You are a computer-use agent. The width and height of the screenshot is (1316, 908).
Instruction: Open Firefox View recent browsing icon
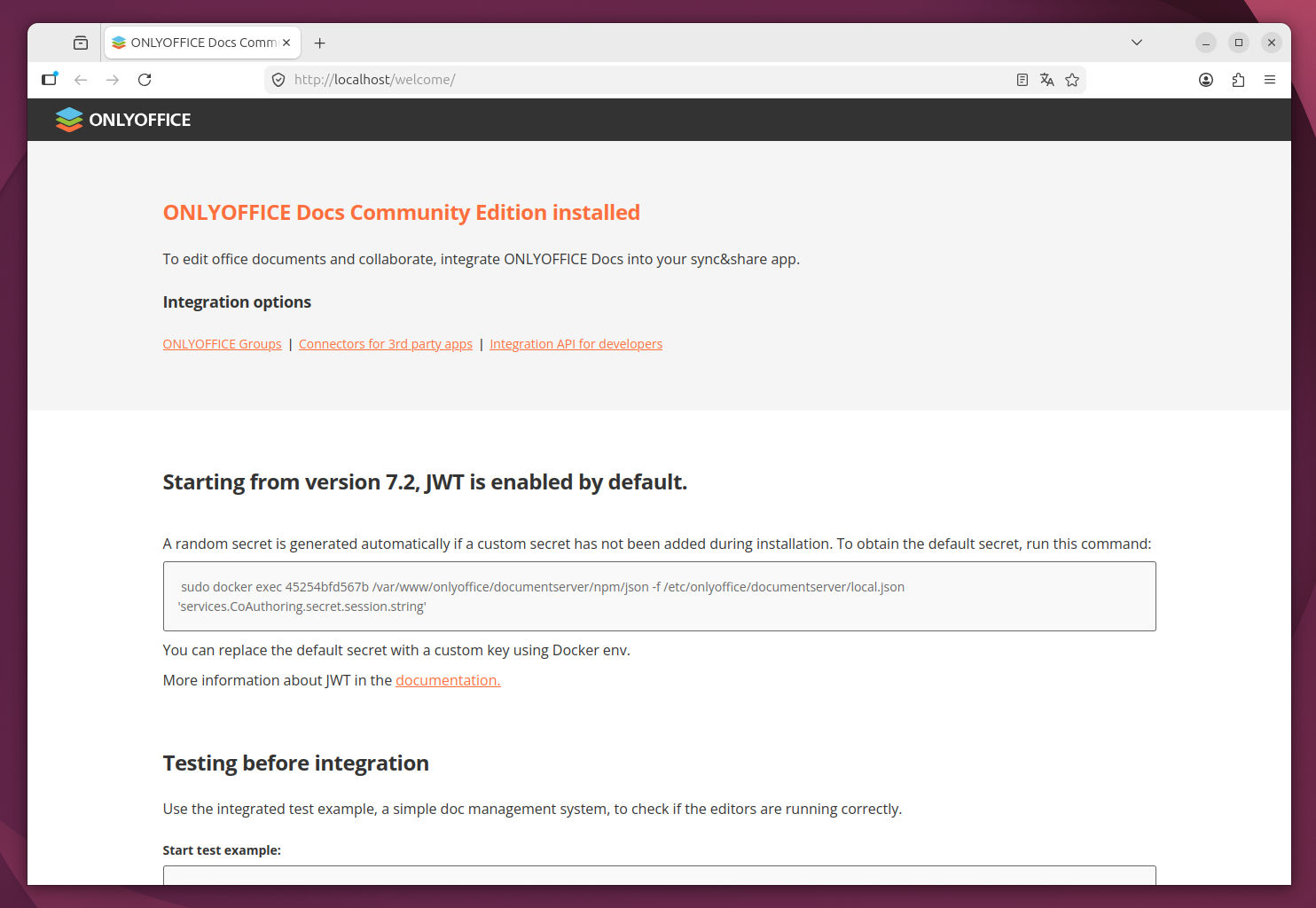tap(81, 43)
